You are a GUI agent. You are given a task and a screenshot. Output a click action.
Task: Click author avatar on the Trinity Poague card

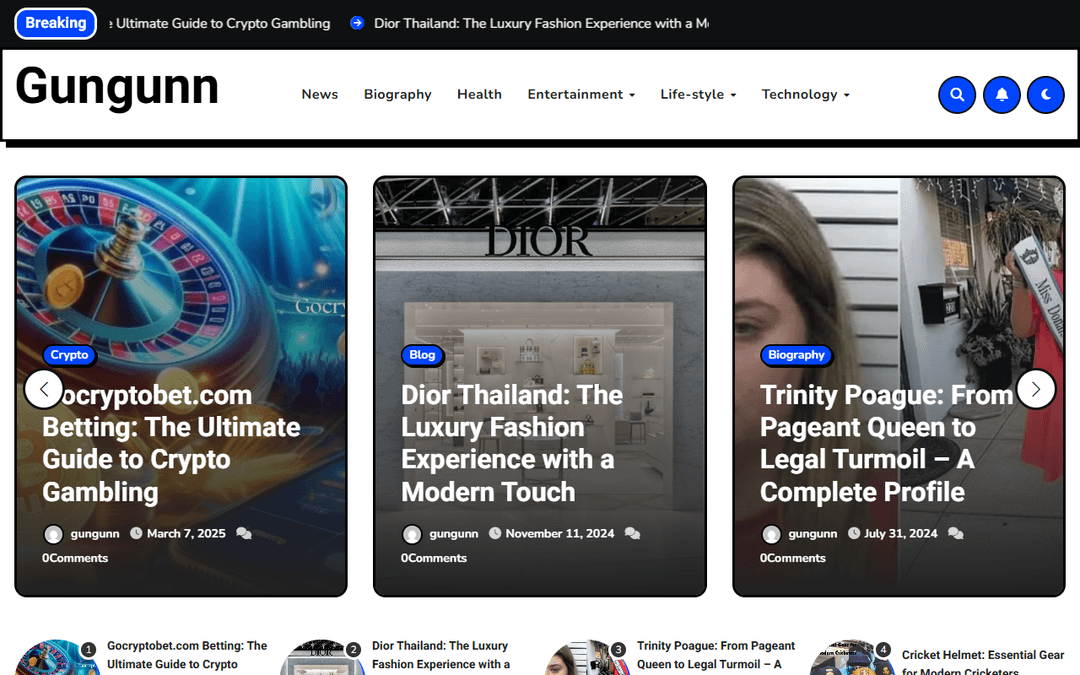coord(771,534)
